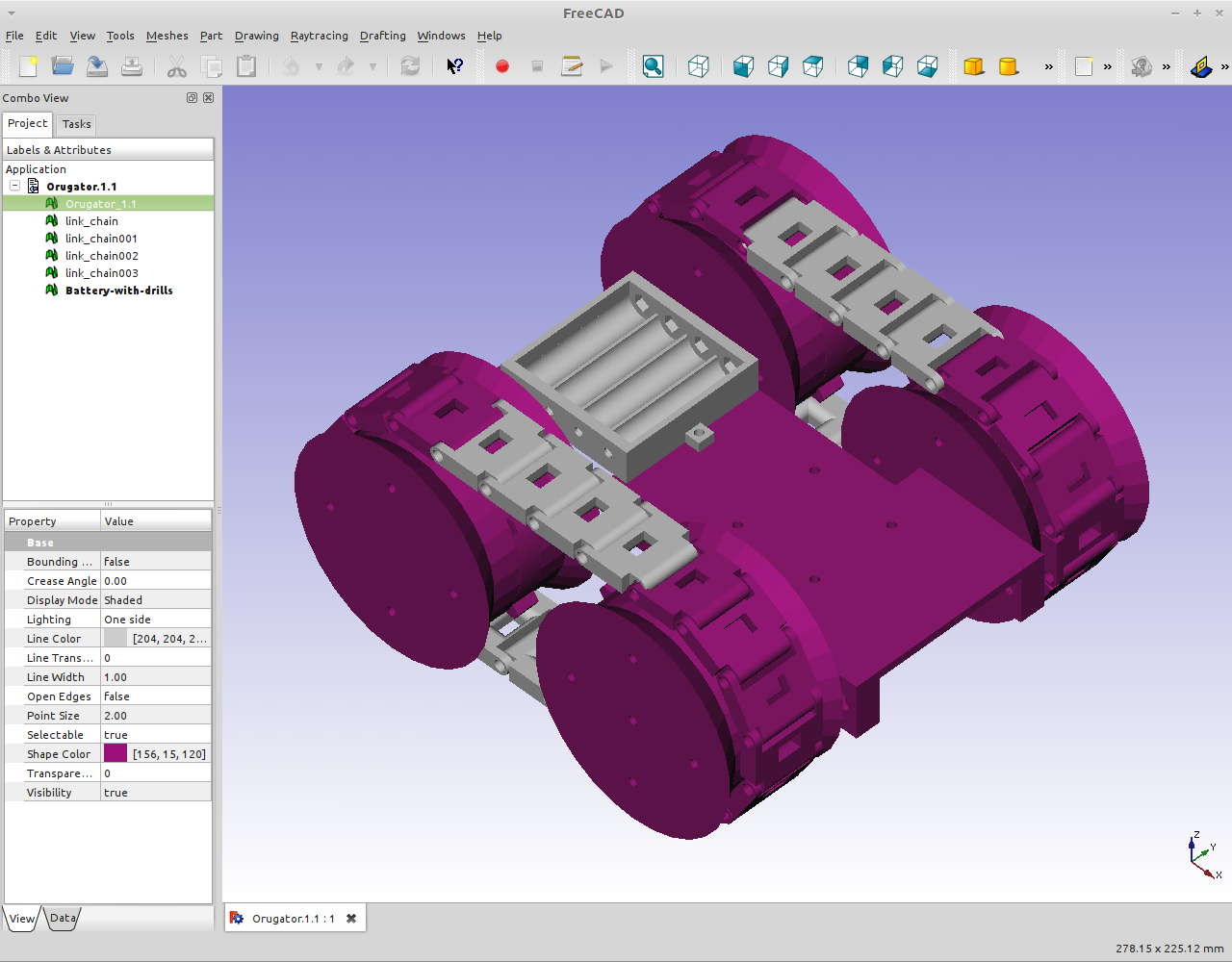Expand hidden Part toolbar items after cylinder

click(x=1048, y=67)
